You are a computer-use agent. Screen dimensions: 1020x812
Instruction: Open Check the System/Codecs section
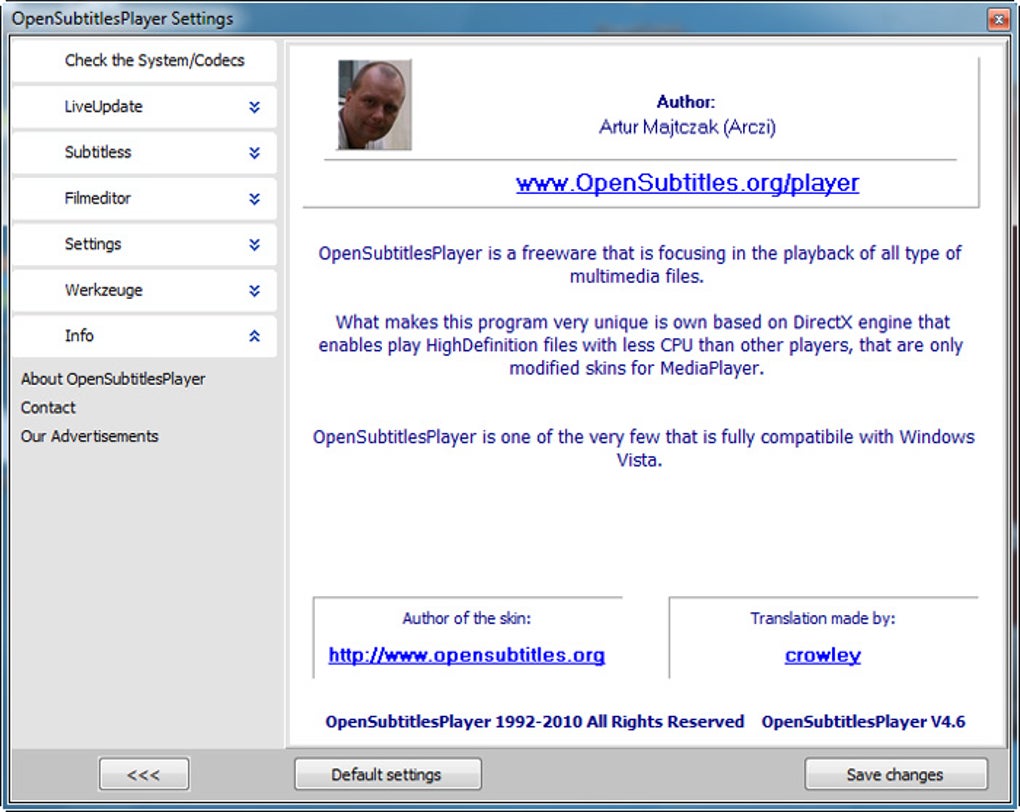tap(144, 61)
